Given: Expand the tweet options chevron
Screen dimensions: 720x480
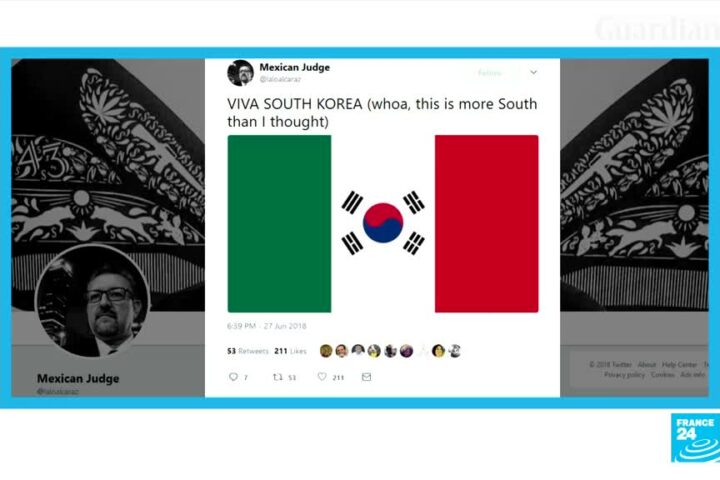Looking at the screenshot, I should point(533,73).
